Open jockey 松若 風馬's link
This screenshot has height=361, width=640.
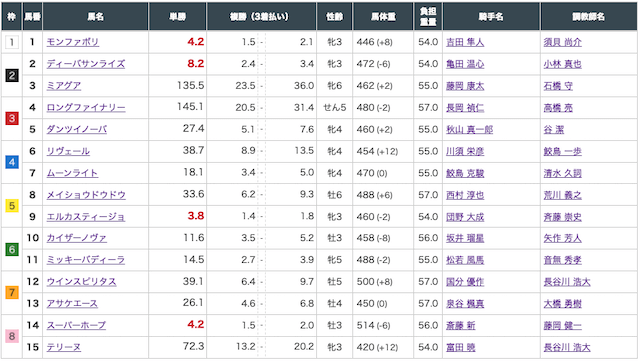[465, 260]
